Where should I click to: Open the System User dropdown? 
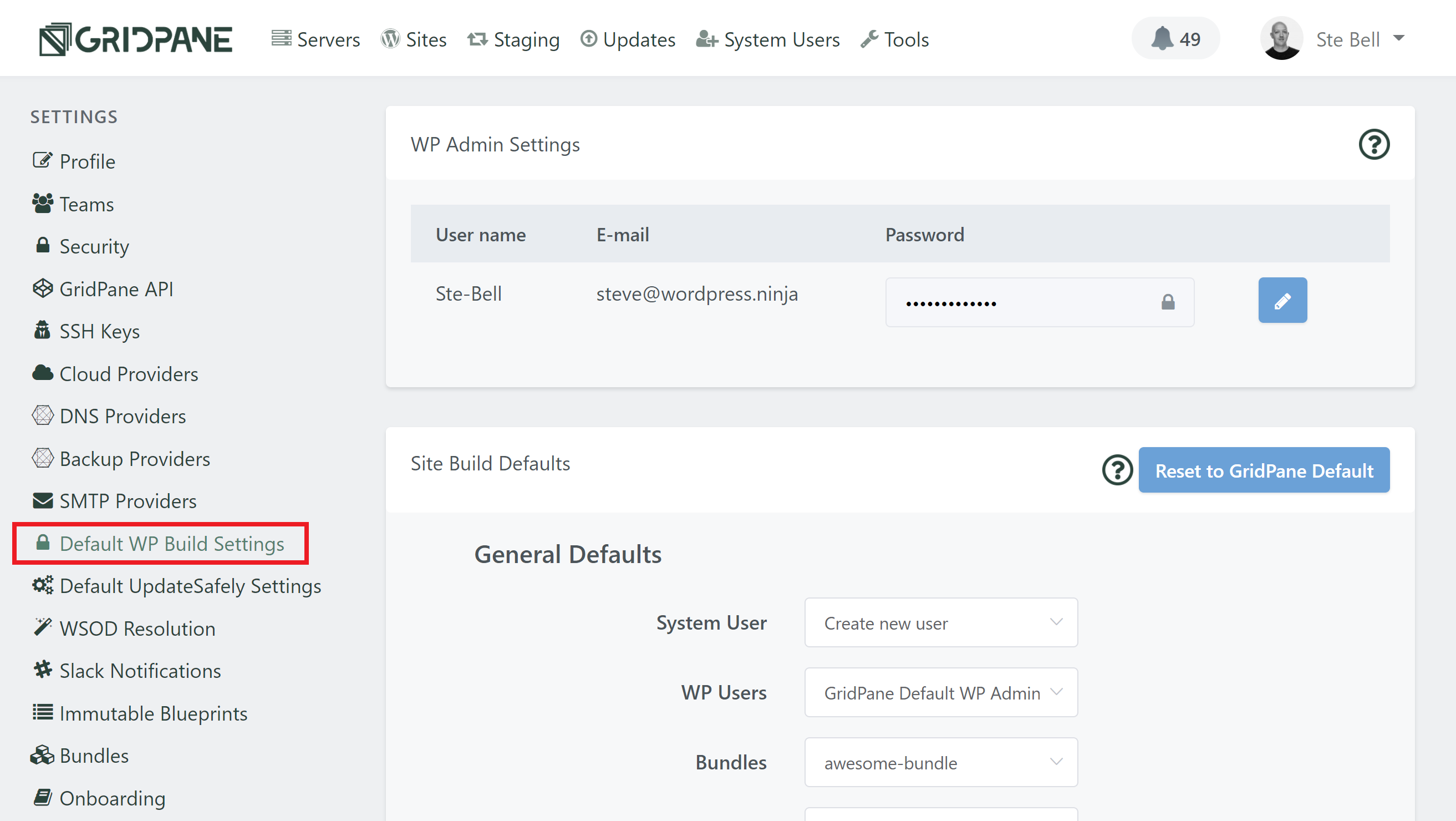click(941, 622)
